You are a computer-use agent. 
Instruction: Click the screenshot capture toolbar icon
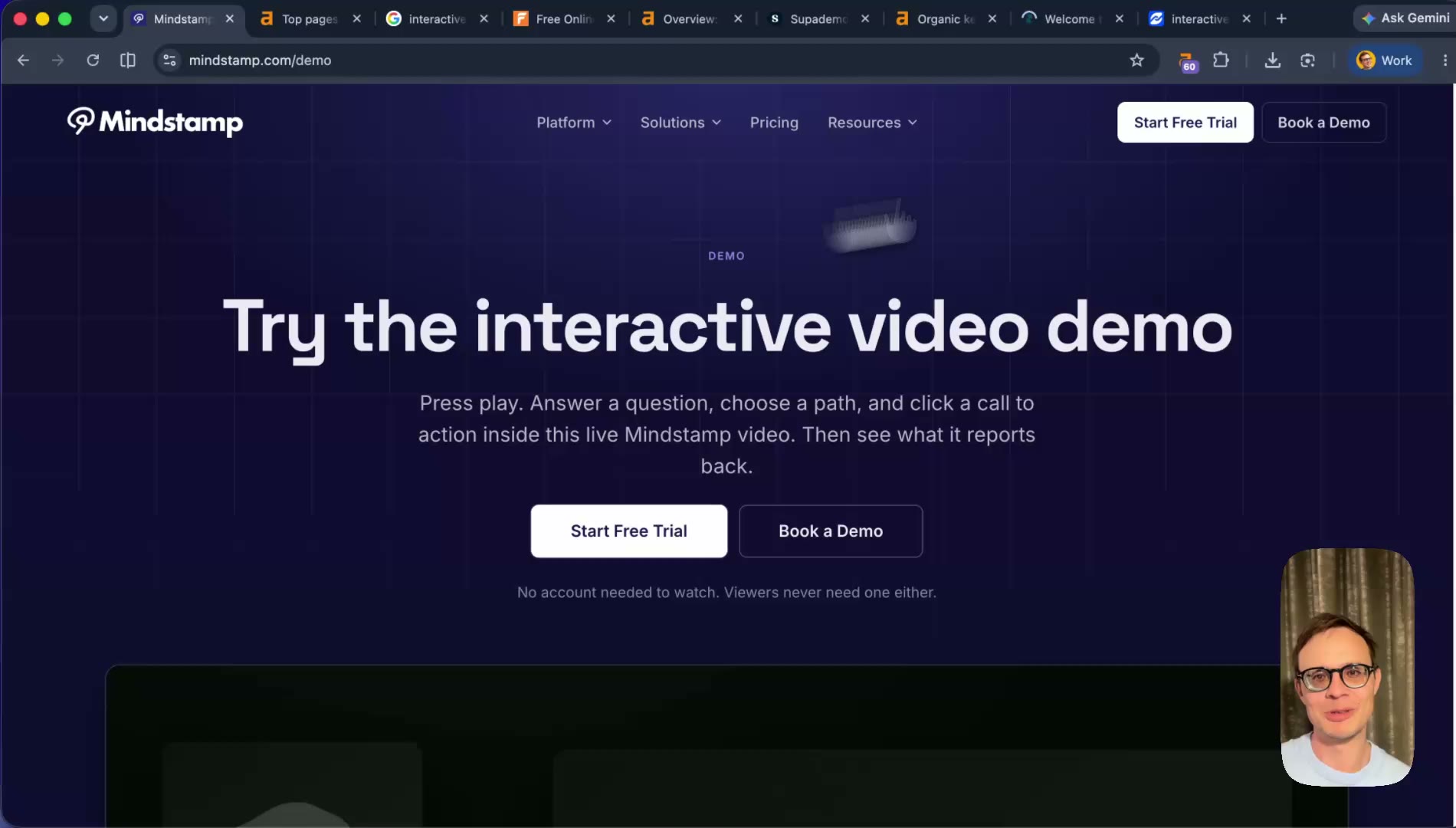[1307, 60]
